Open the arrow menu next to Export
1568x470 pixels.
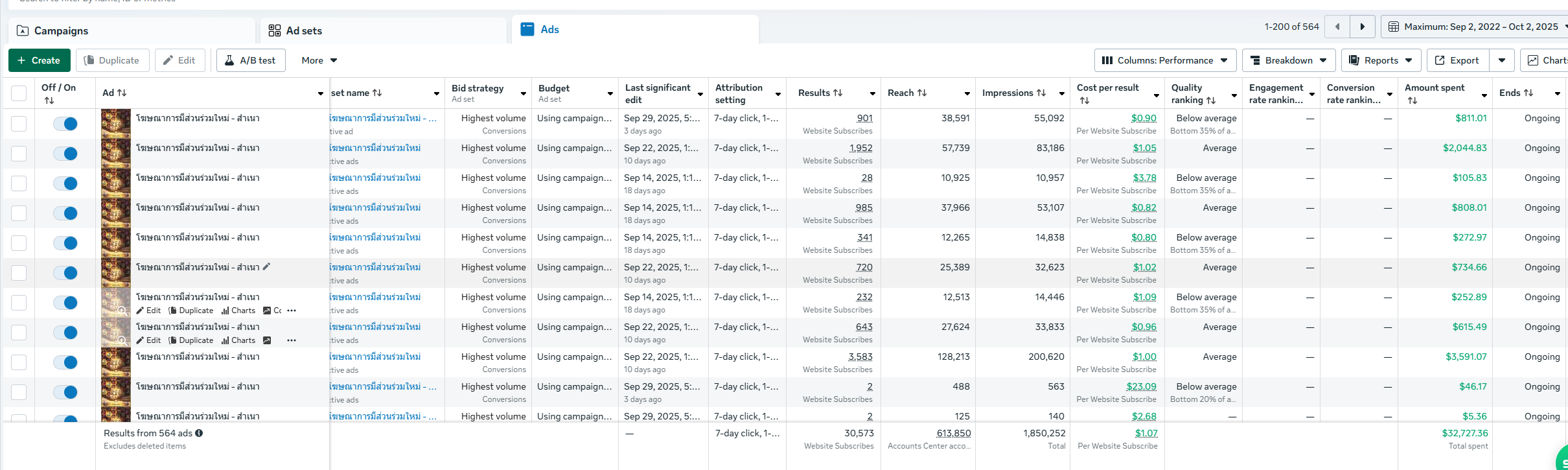(x=1502, y=60)
